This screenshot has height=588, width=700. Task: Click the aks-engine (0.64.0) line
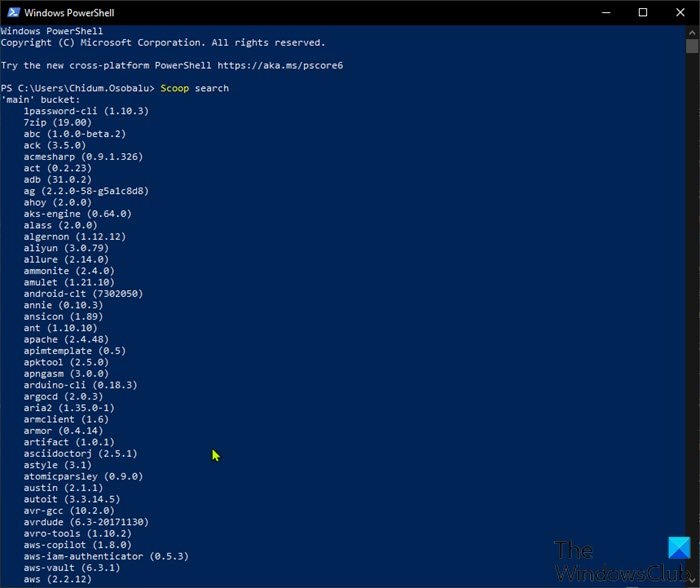tap(78, 214)
